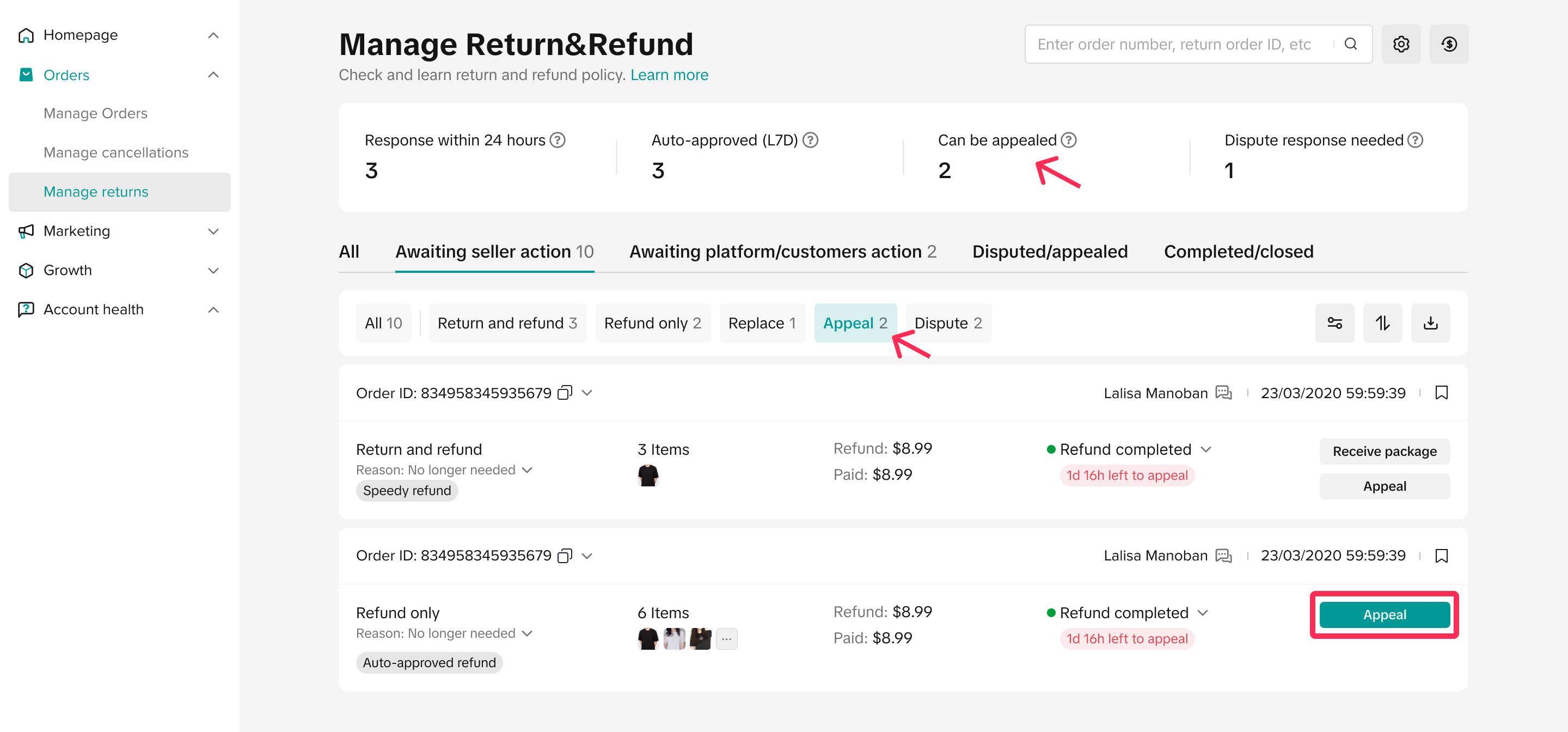This screenshot has height=732, width=1568.
Task: Show help for Can be appealed
Action: click(1069, 140)
